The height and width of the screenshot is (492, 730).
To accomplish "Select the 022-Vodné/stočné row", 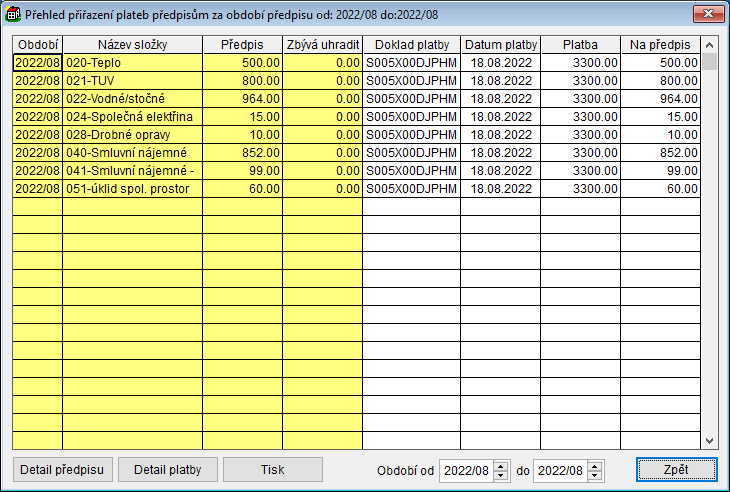I will tap(130, 98).
